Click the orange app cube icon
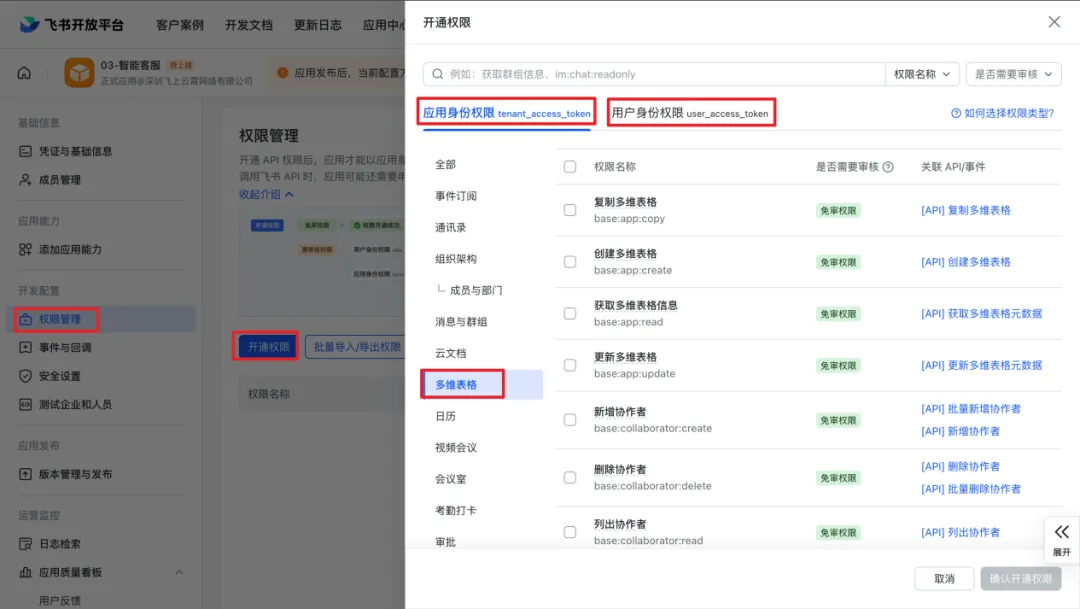This screenshot has height=609, width=1080. pyautogui.click(x=79, y=72)
